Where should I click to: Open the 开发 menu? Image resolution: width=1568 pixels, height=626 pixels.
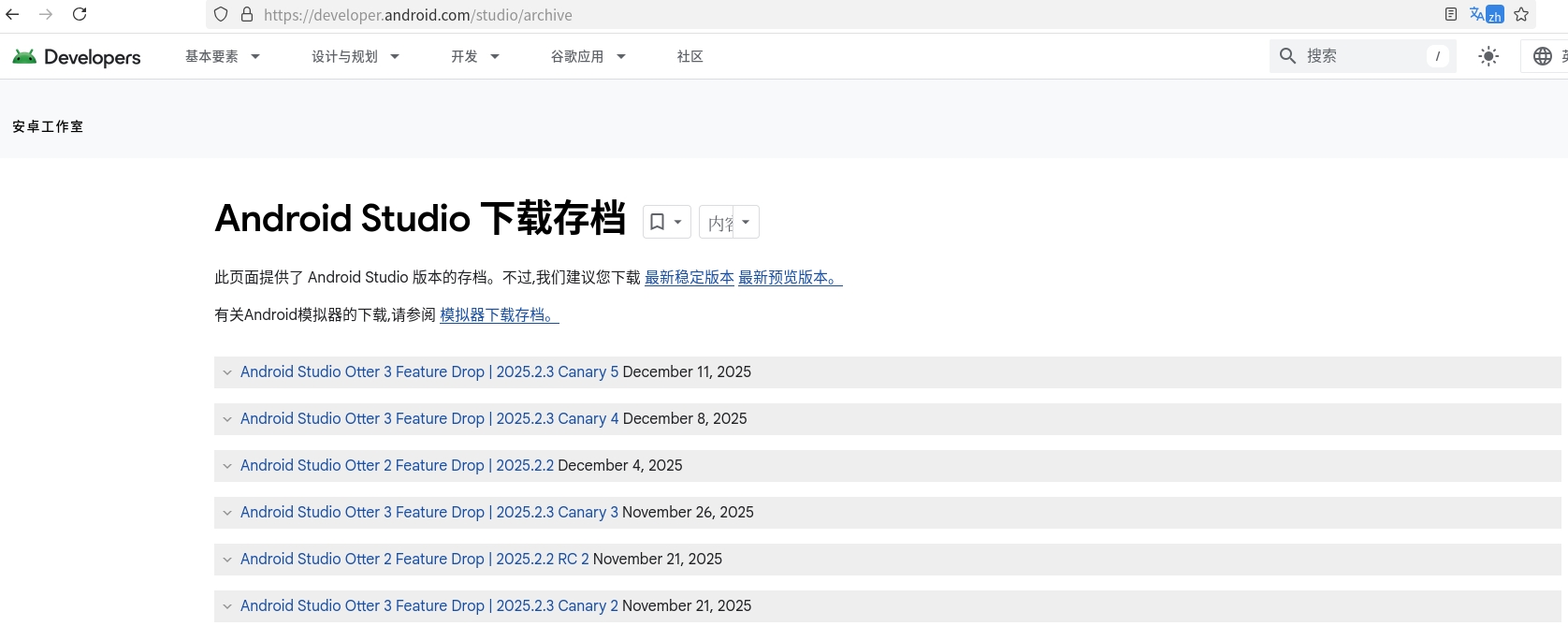[x=475, y=56]
